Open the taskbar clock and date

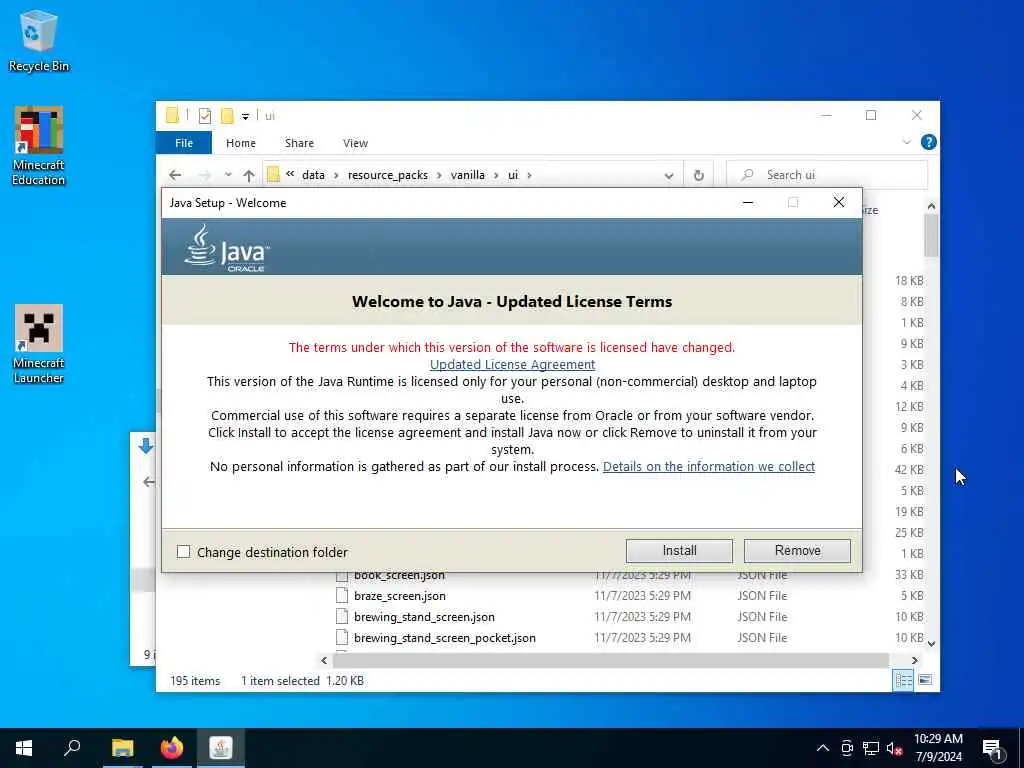(938, 748)
